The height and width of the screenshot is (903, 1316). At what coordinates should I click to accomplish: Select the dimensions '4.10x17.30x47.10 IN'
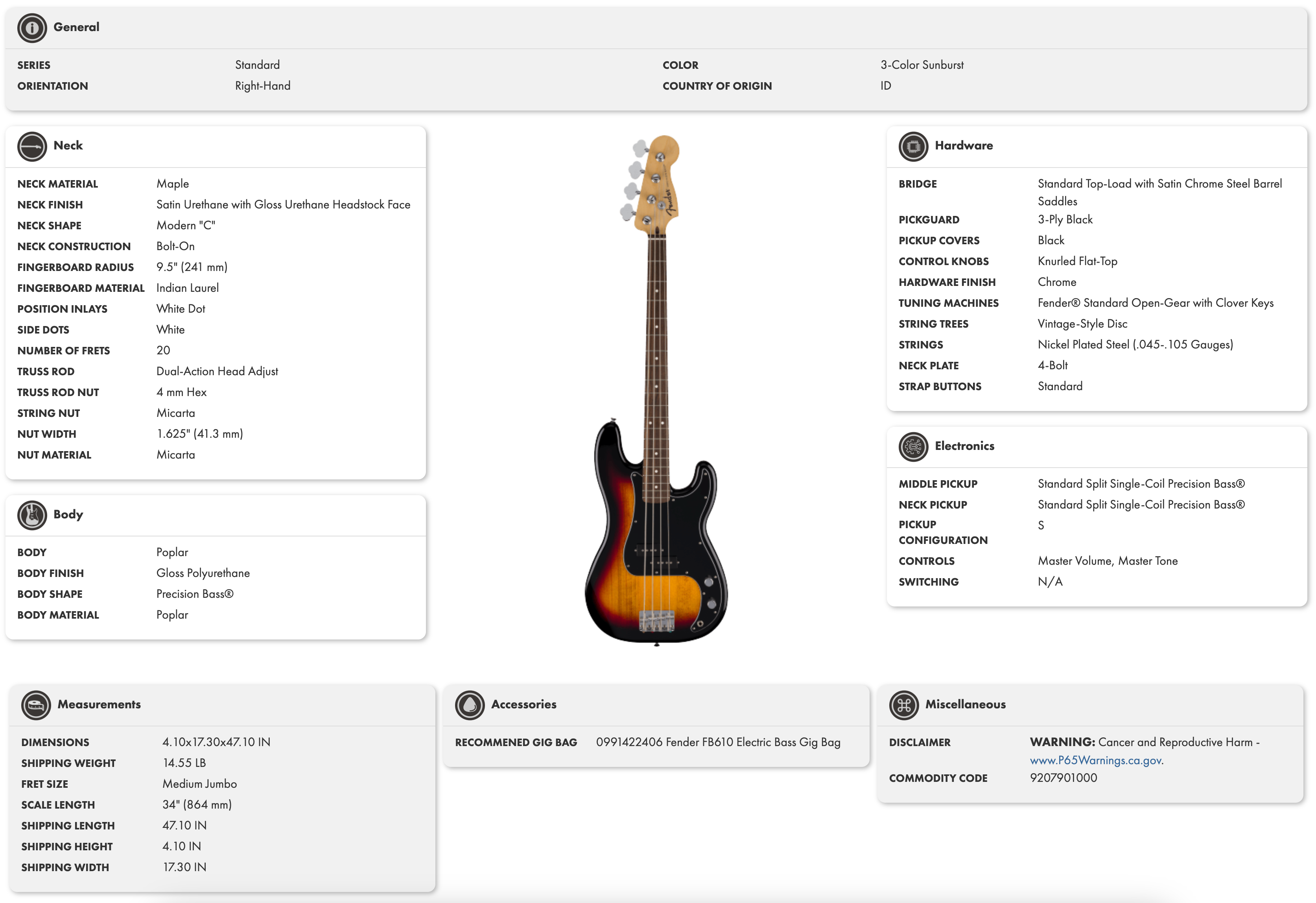point(216,742)
